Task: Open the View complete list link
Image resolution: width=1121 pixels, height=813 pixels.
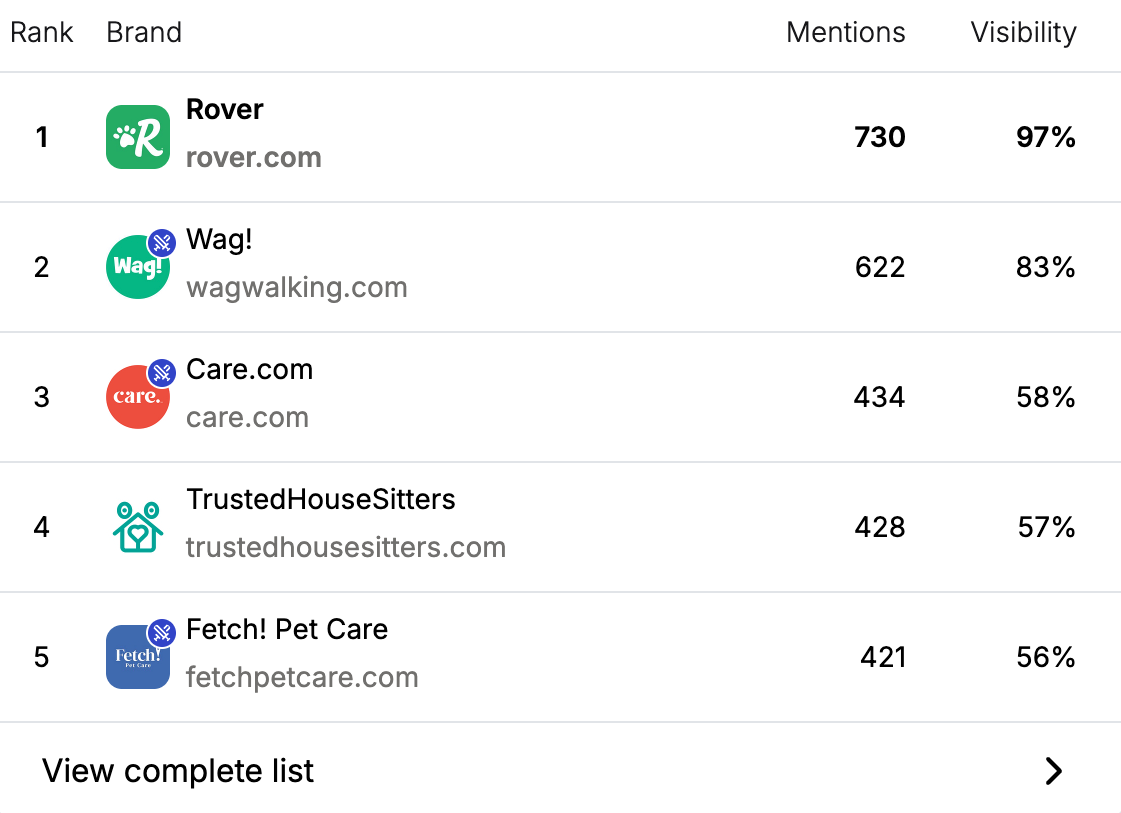Action: pyautogui.click(x=178, y=771)
